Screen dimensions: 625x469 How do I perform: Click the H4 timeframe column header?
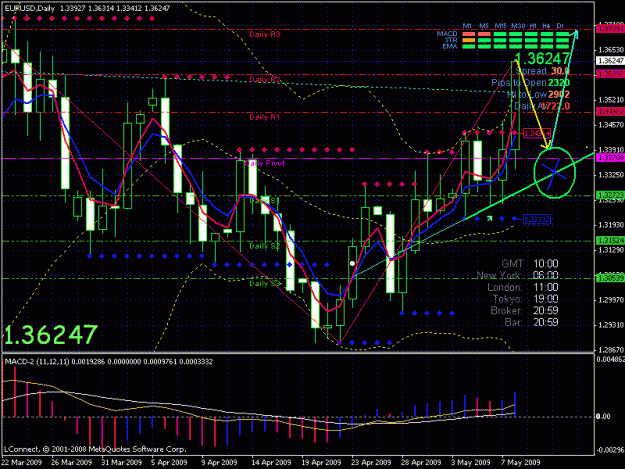coord(546,26)
